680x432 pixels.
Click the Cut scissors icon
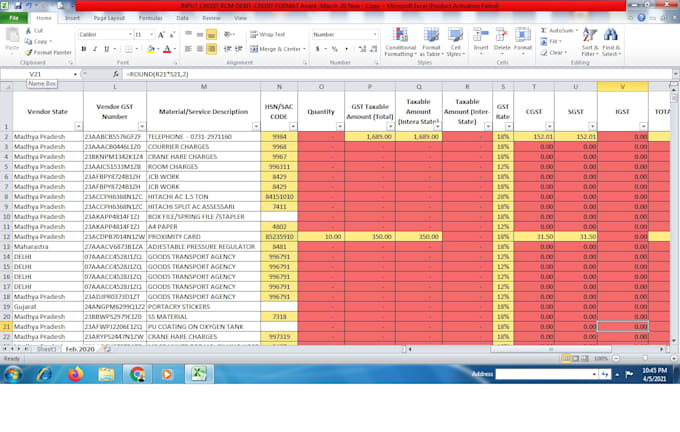pos(28,30)
